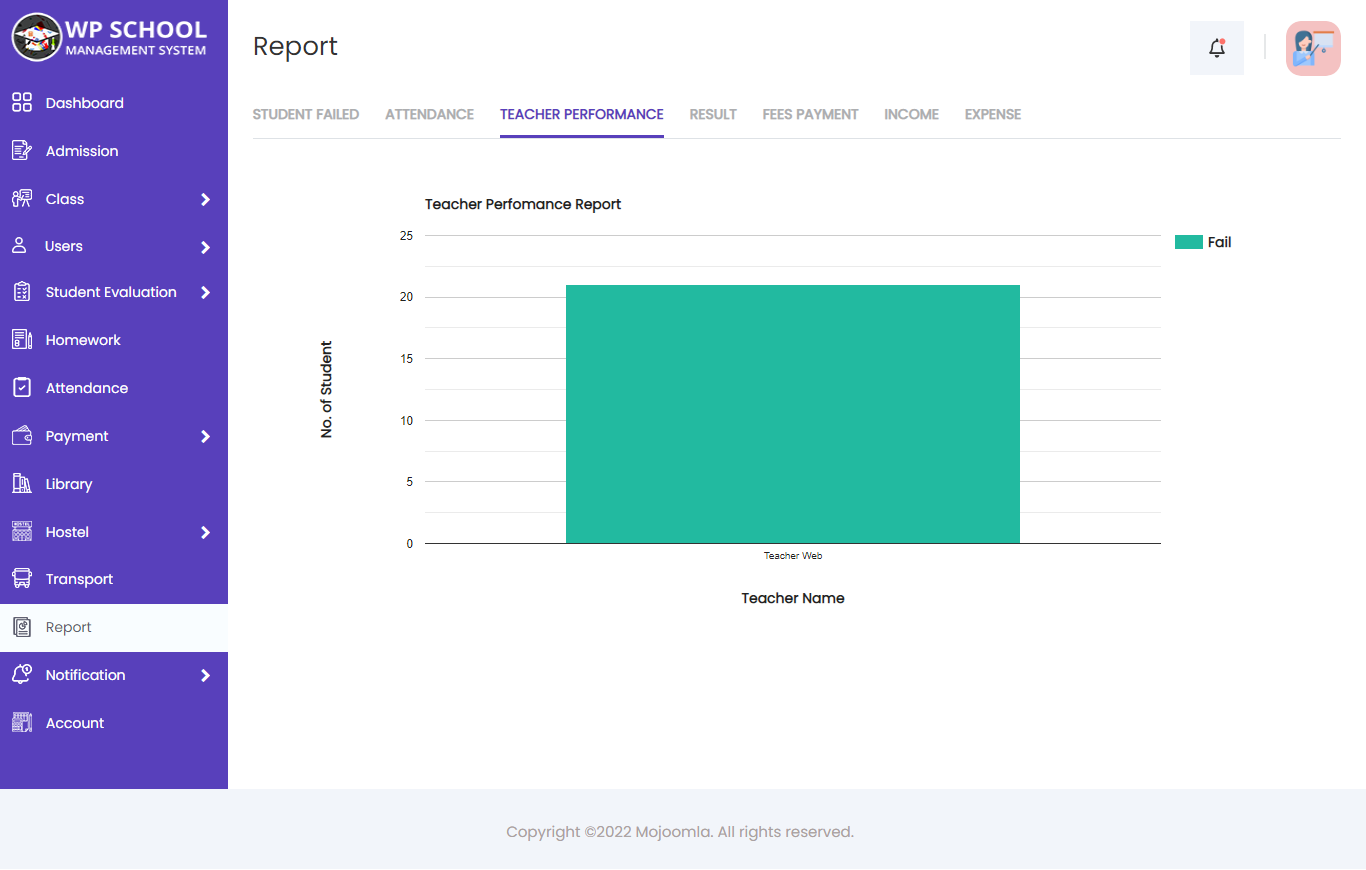The width and height of the screenshot is (1366, 870).
Task: Switch to the Attendance report tab
Action: click(x=429, y=114)
